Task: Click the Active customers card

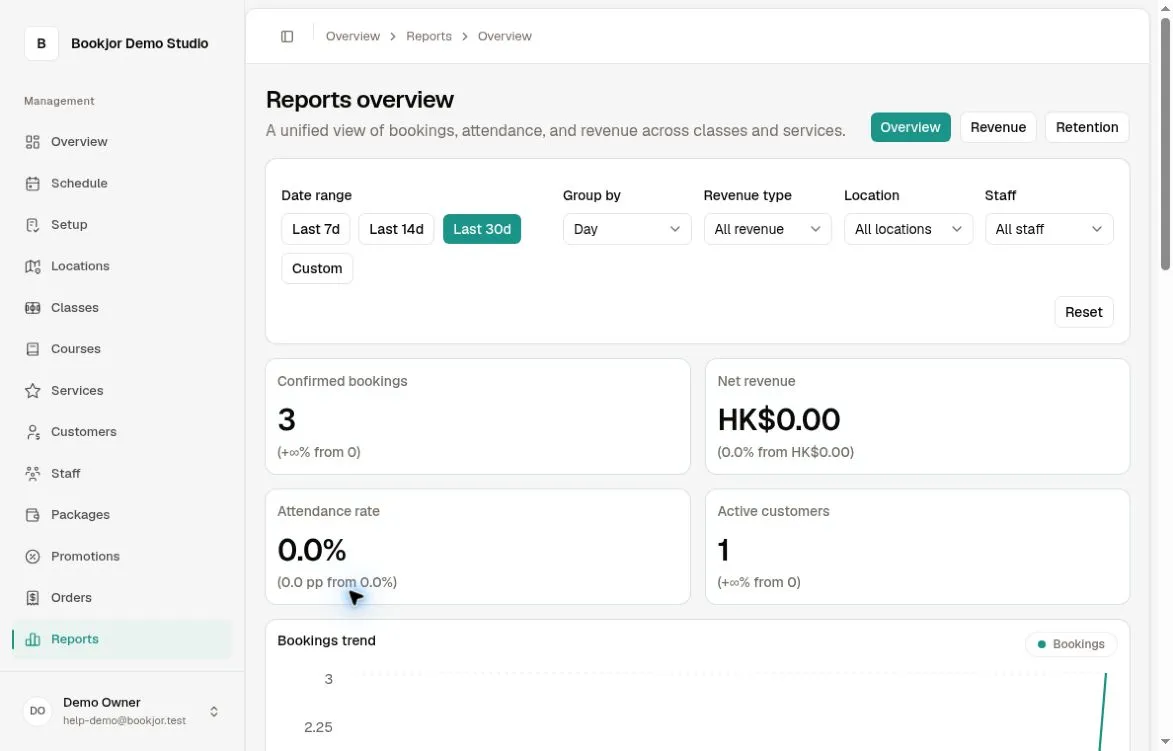Action: click(x=917, y=547)
